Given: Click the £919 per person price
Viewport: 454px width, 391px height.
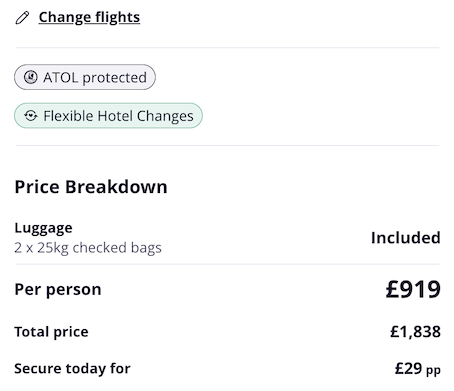Looking at the screenshot, I should tap(413, 289).
